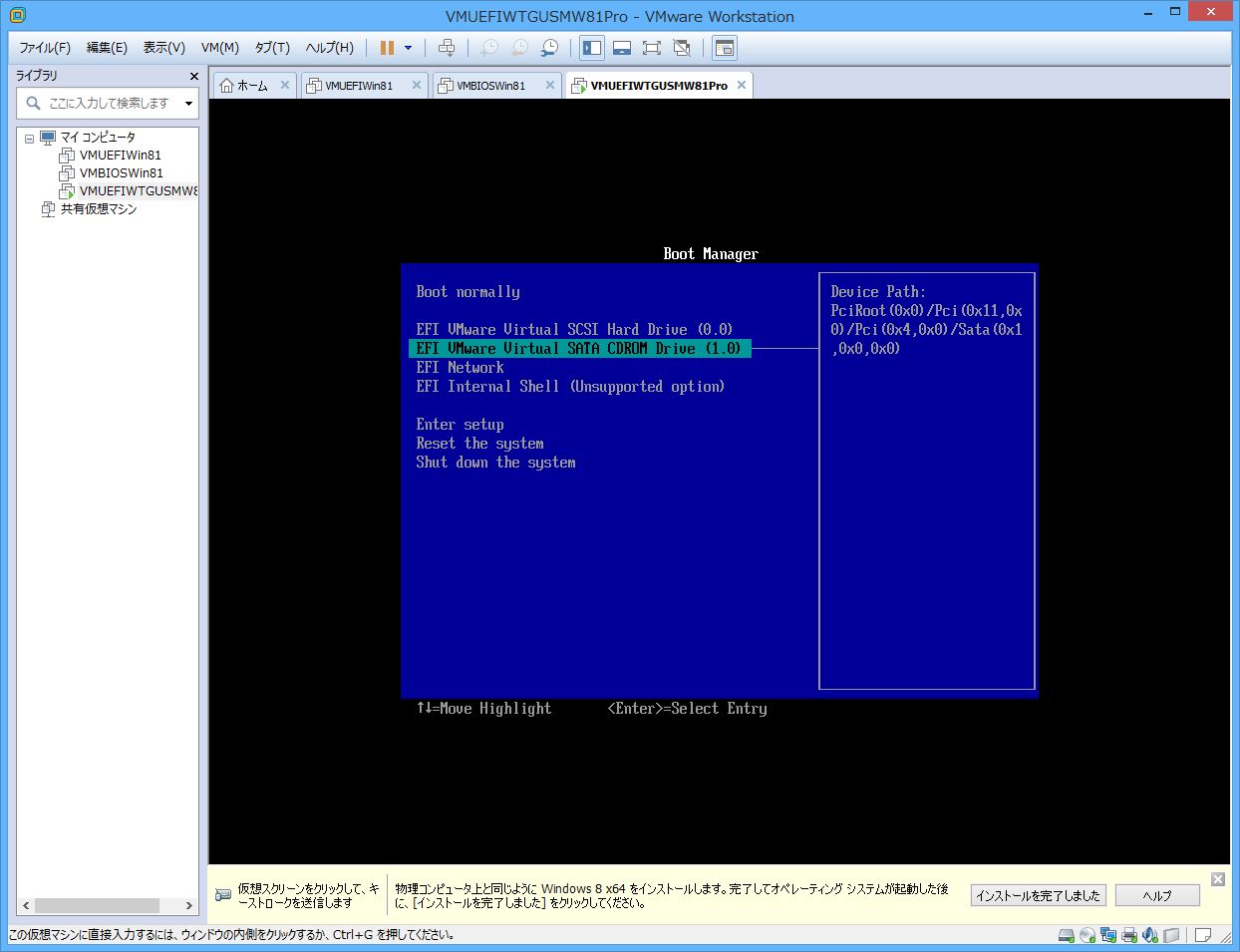
Task: Close the ホーム tab
Action: click(285, 86)
